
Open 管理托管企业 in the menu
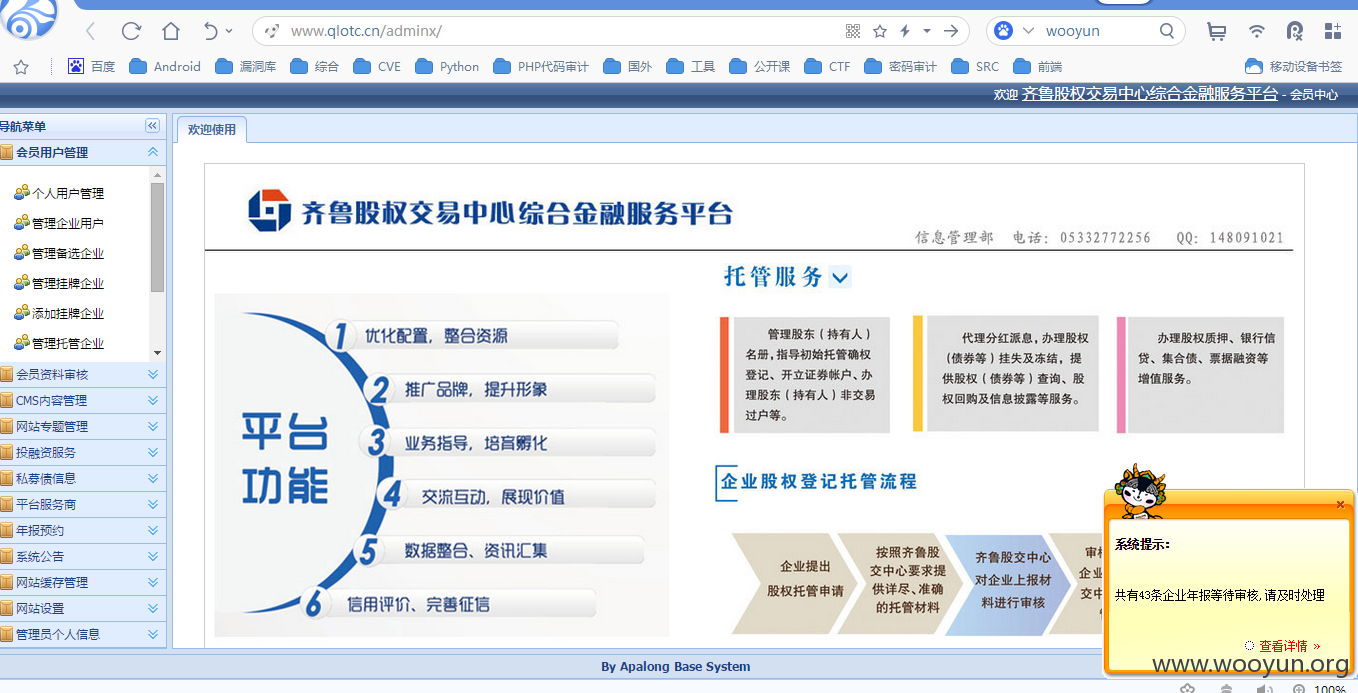pyautogui.click(x=67, y=343)
